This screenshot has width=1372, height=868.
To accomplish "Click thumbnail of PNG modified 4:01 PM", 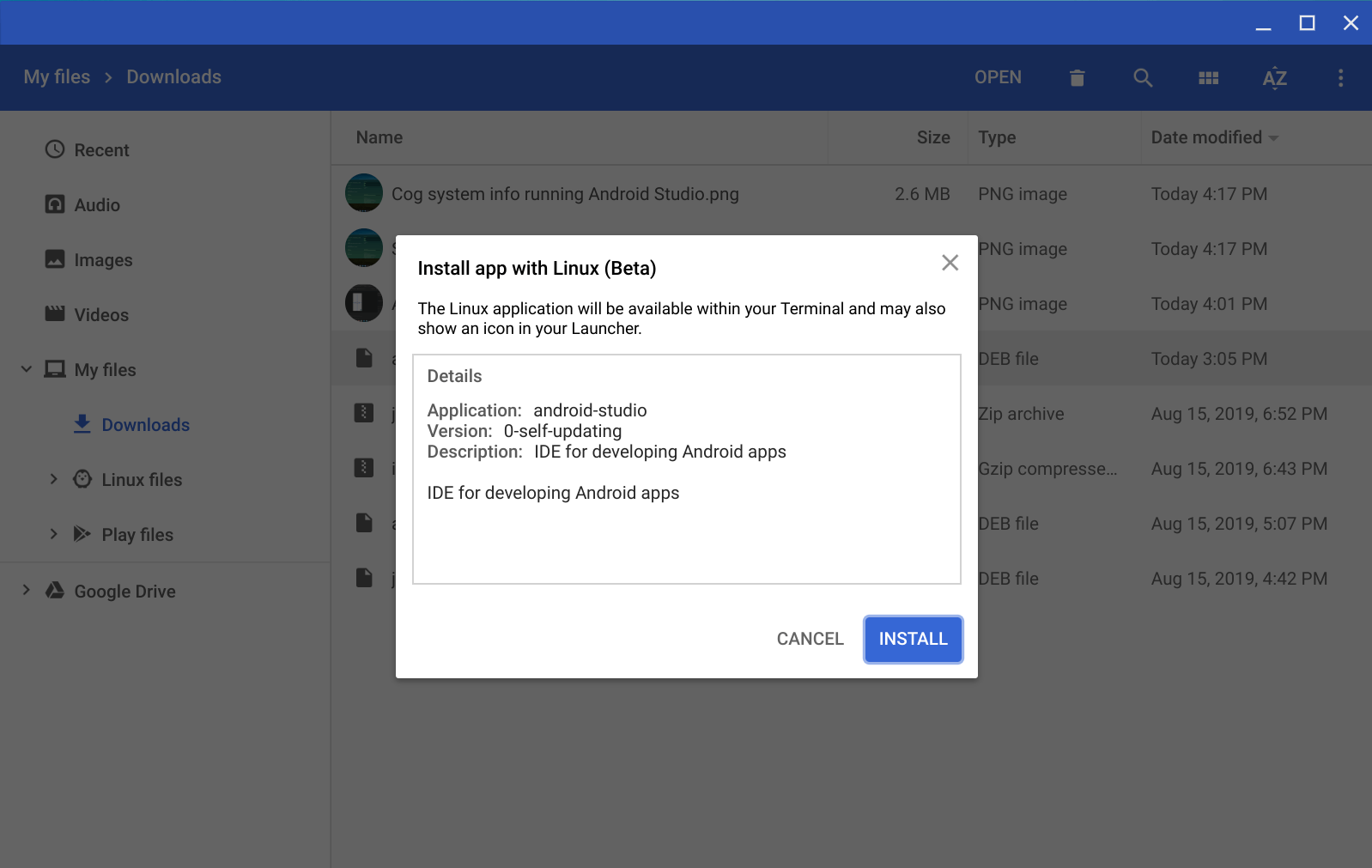I will coord(364,303).
